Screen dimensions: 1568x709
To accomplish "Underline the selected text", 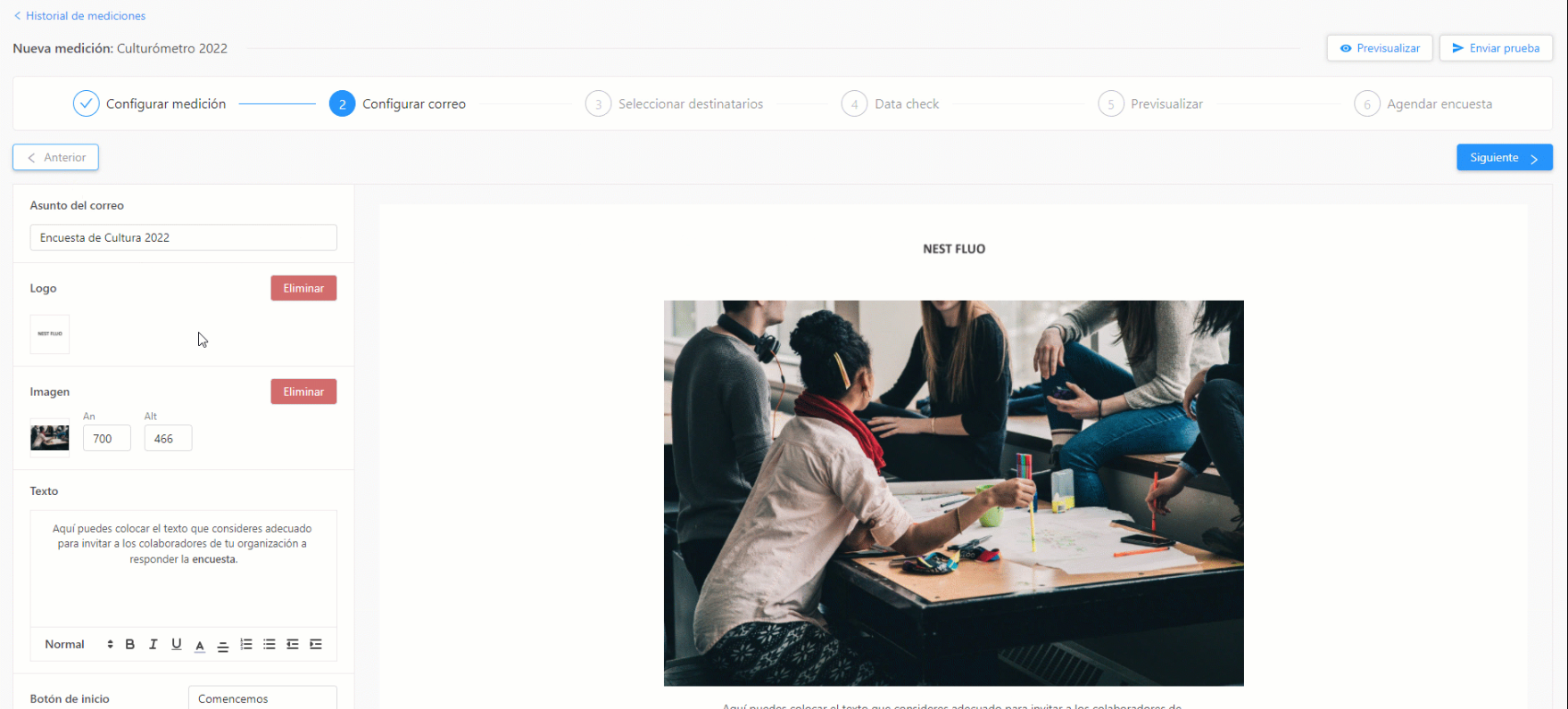I will click(x=177, y=644).
